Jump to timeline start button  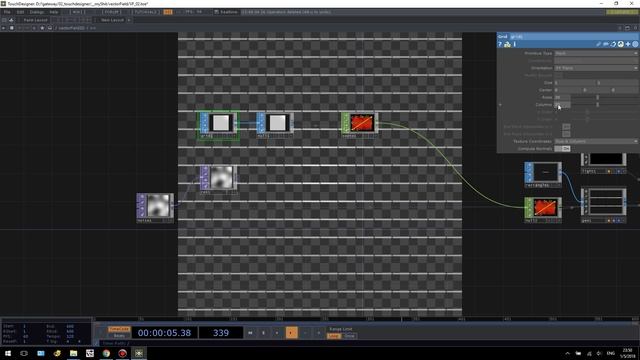(250, 333)
